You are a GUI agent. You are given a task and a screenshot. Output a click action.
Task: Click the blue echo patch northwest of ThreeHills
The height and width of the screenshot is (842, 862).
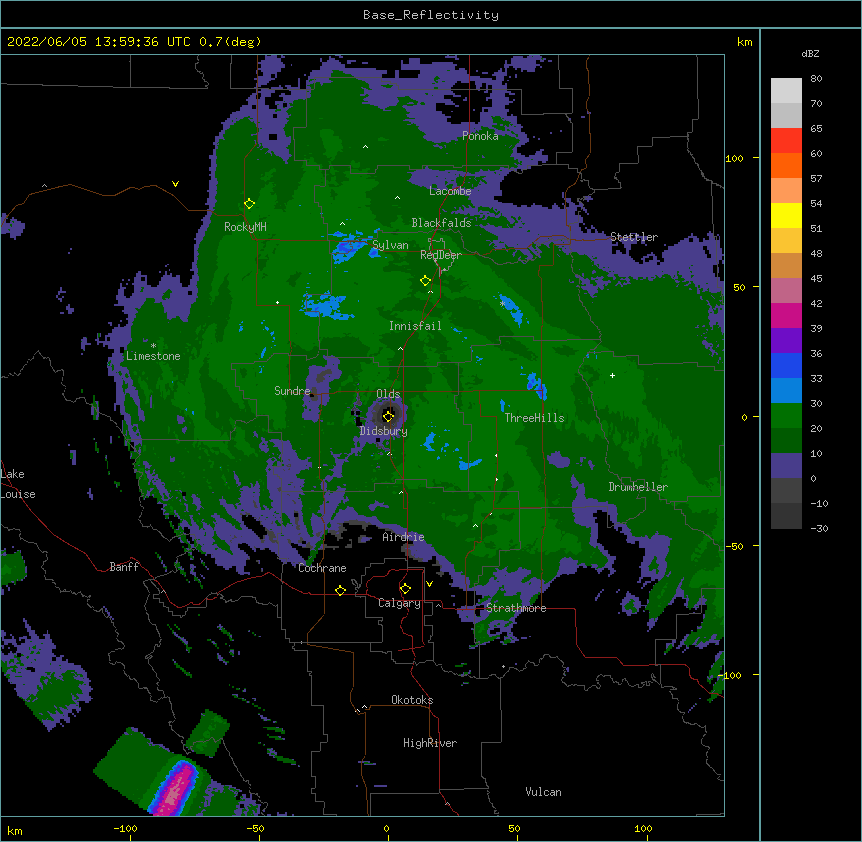click(x=537, y=385)
